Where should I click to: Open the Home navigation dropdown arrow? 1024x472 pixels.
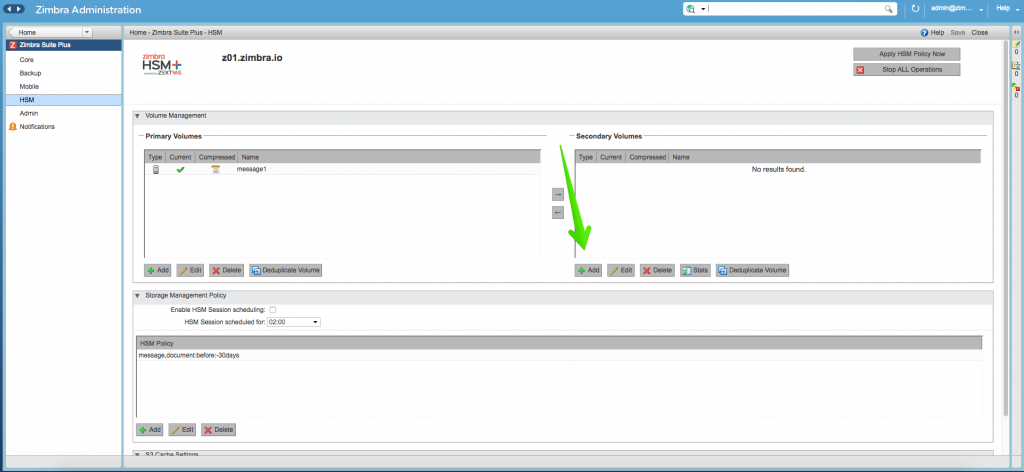pos(88,32)
